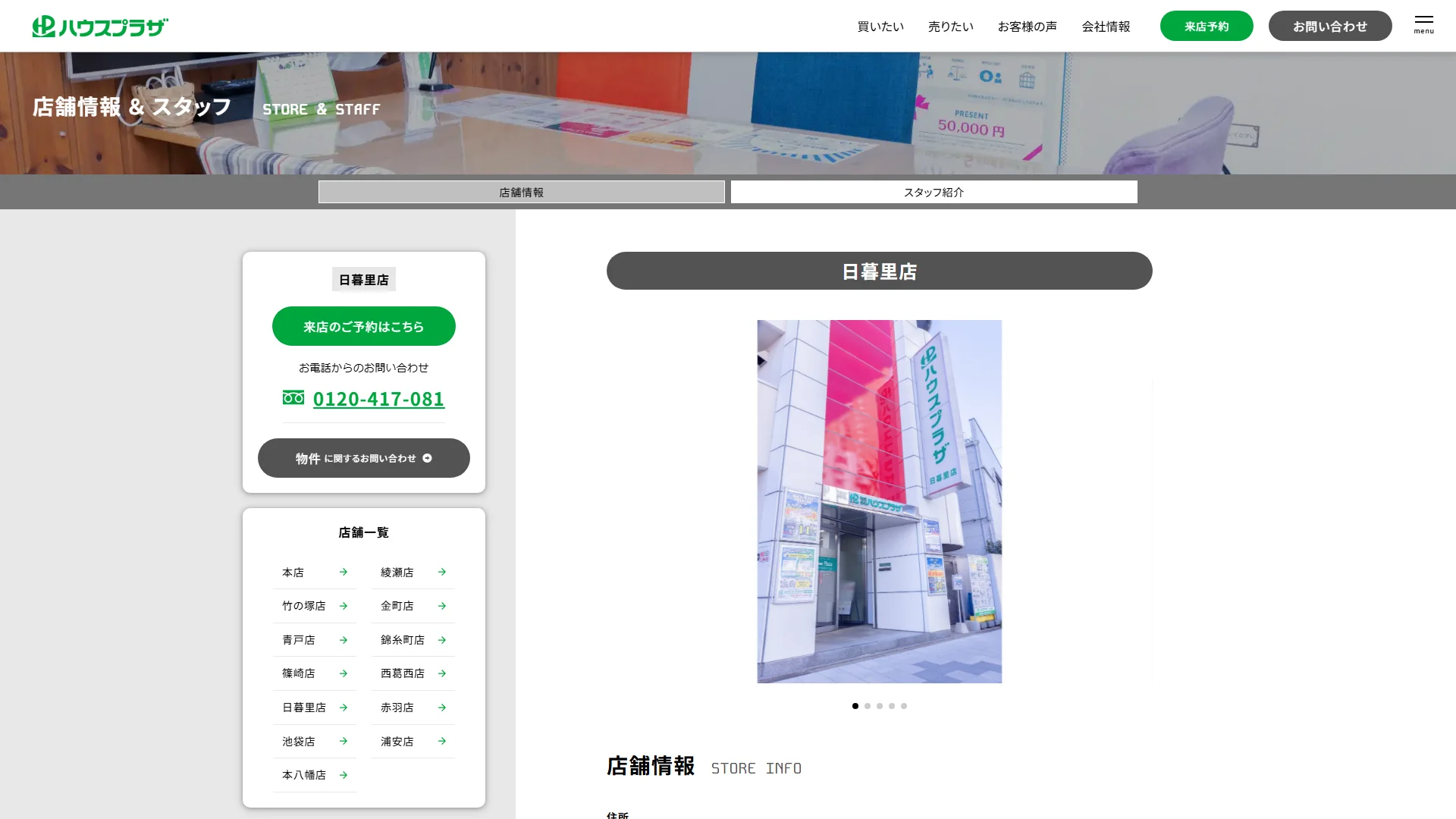Click the free-dial phone icon
This screenshot has height=819, width=1456.
(x=293, y=397)
